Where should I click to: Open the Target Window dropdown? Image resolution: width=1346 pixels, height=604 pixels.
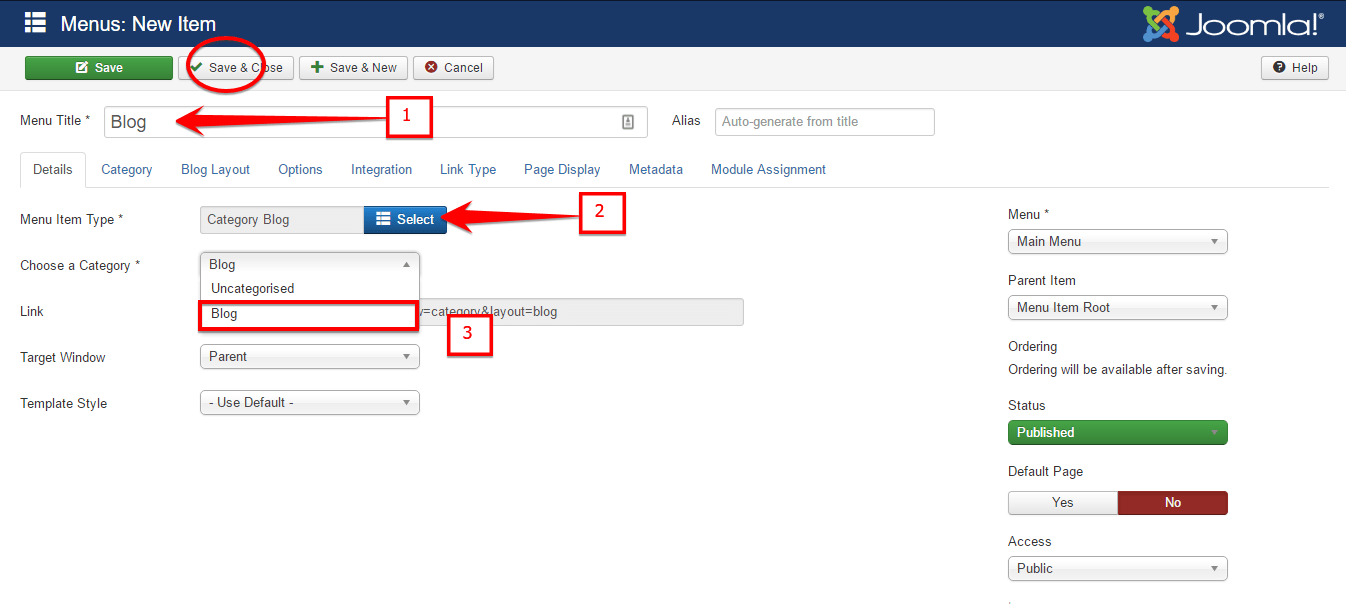(x=309, y=356)
